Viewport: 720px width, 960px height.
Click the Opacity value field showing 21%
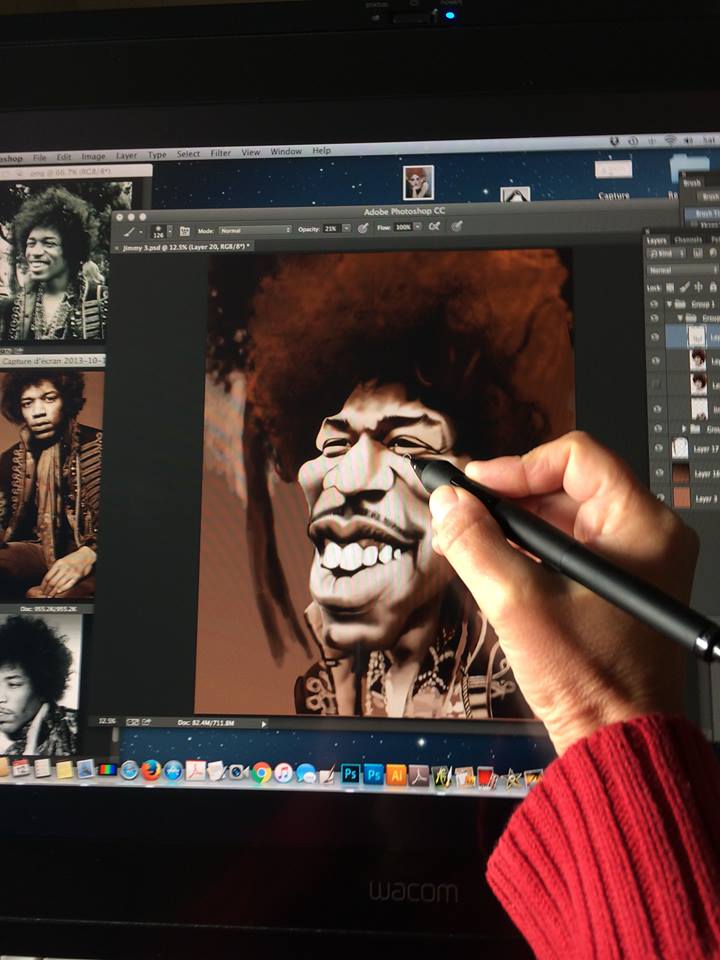point(331,228)
